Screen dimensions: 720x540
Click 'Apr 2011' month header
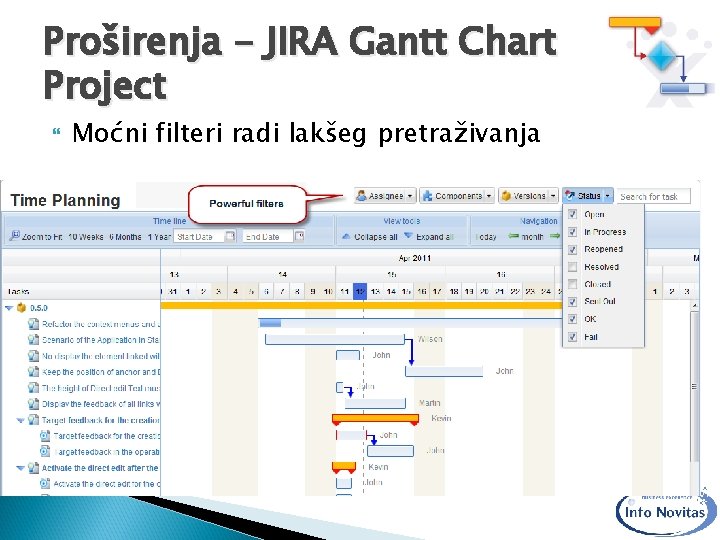415,258
